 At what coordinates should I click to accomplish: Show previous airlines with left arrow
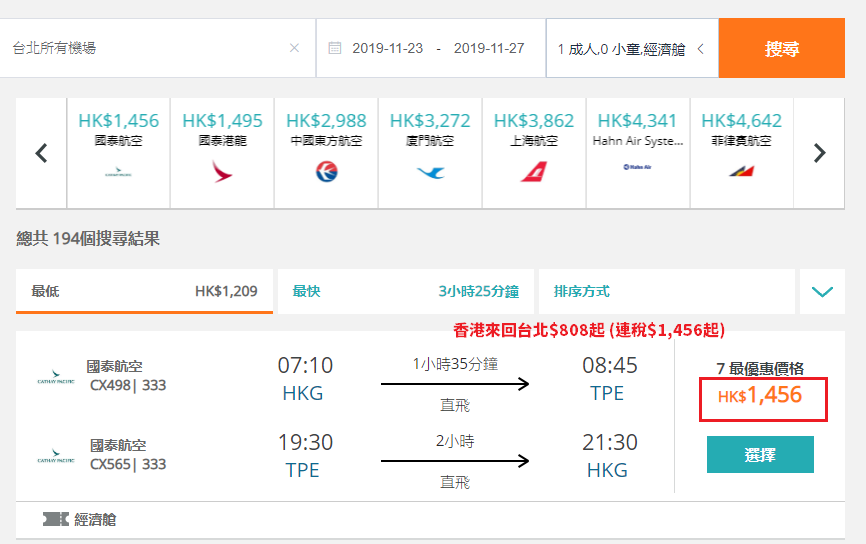click(x=41, y=153)
